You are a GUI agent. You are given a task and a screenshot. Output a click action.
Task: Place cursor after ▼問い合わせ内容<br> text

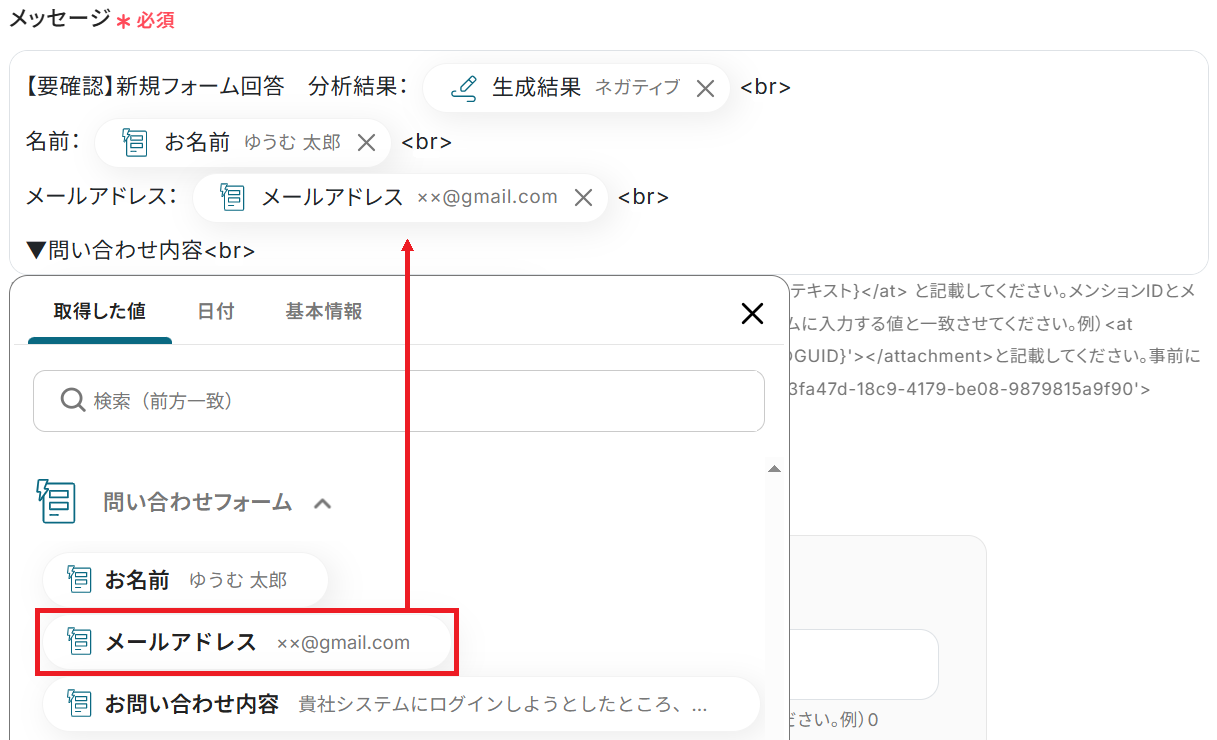256,251
